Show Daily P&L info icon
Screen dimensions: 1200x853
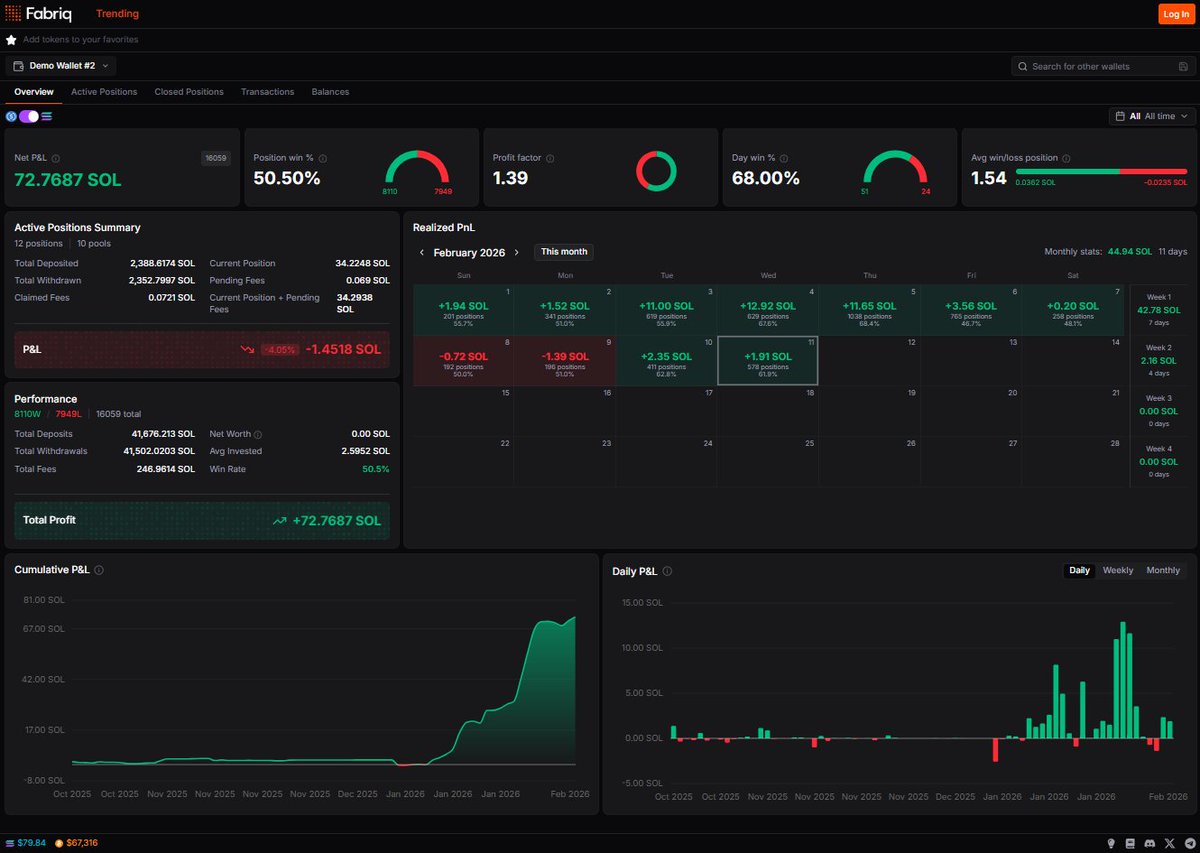[x=667, y=571]
